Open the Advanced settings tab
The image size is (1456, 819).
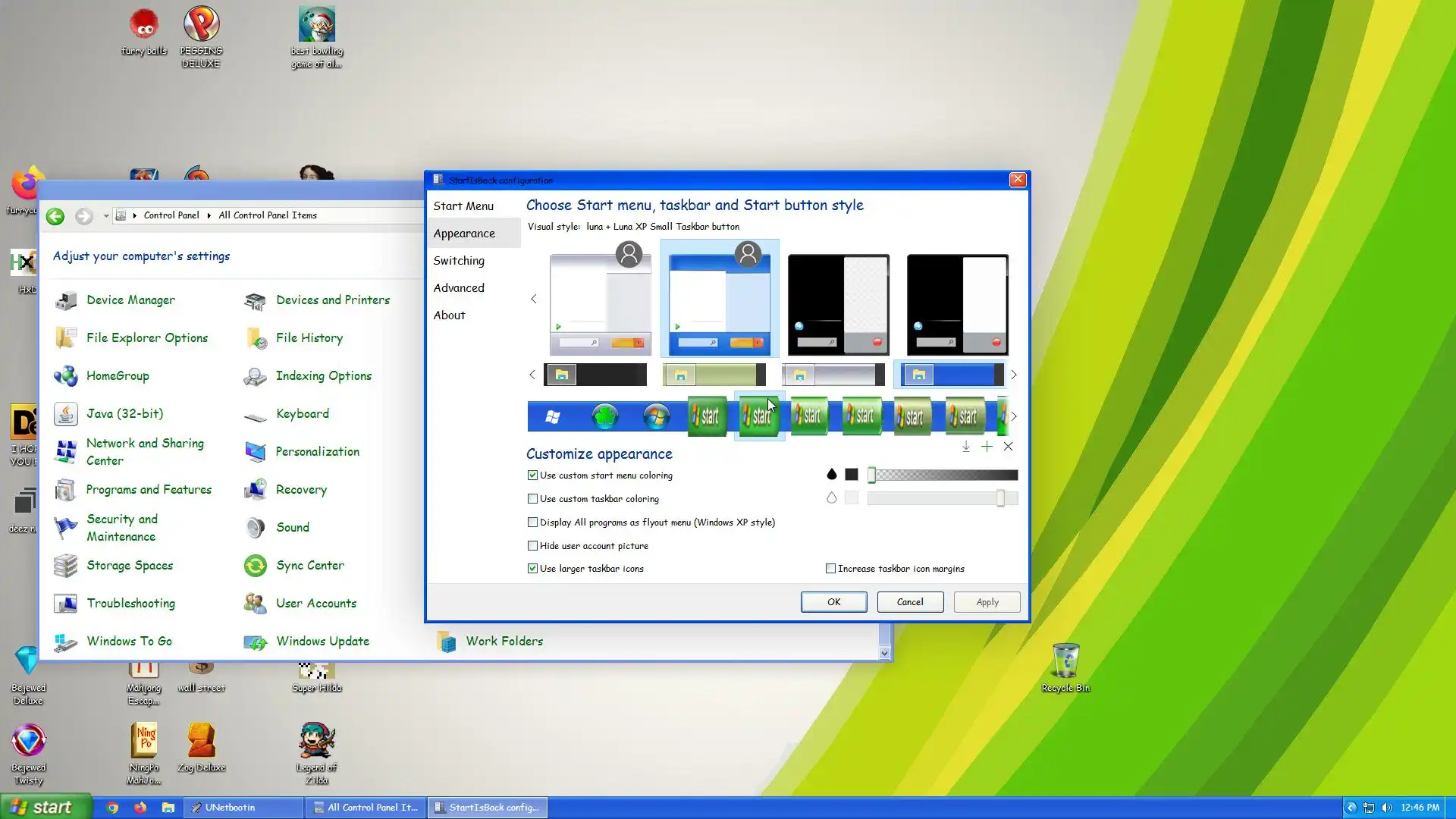(459, 288)
